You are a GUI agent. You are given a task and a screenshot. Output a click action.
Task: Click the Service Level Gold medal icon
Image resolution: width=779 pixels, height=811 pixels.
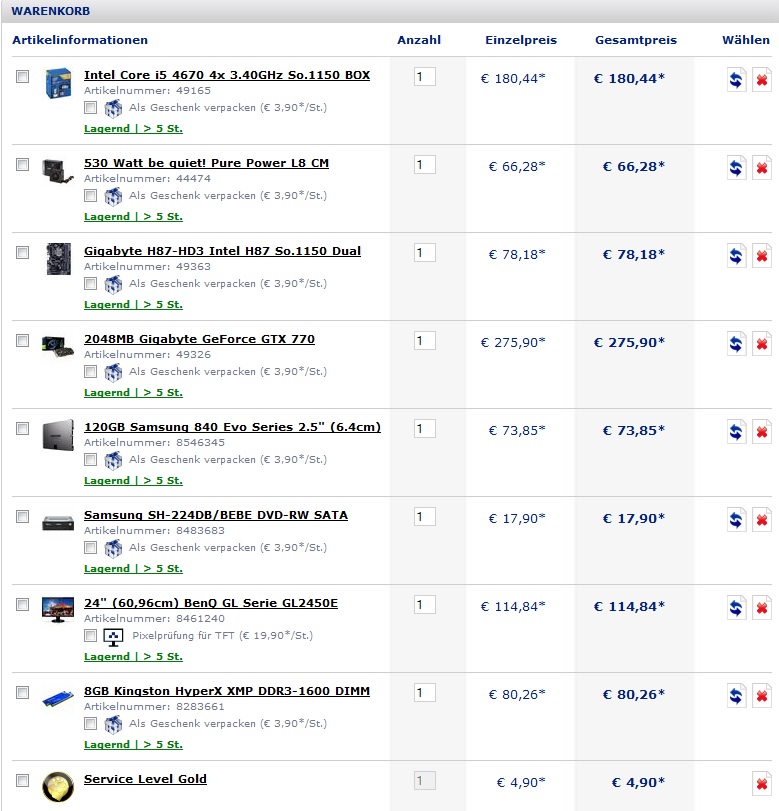coord(58,787)
